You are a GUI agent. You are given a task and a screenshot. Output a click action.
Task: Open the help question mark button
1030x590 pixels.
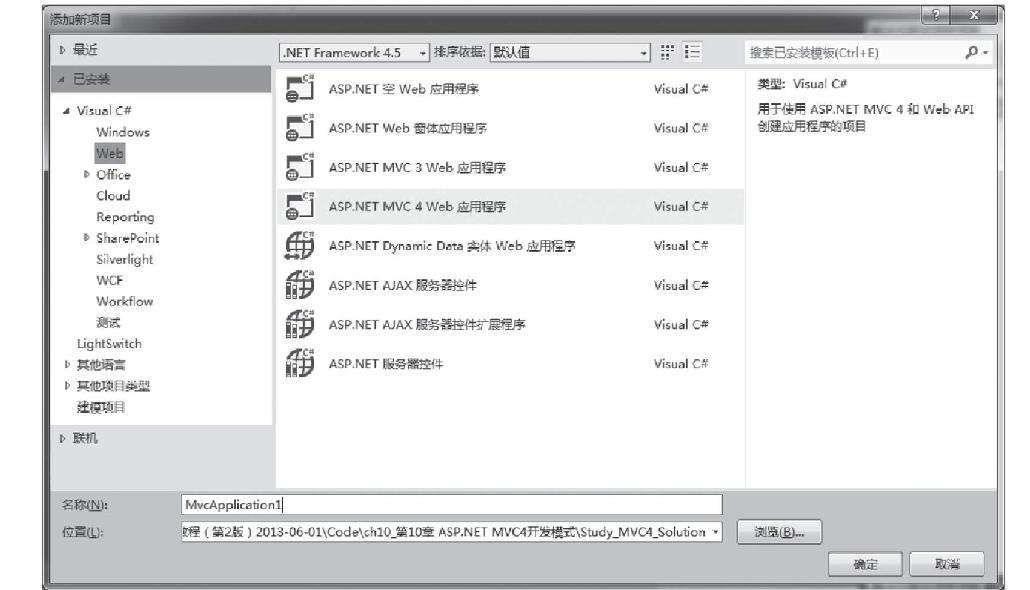(936, 15)
